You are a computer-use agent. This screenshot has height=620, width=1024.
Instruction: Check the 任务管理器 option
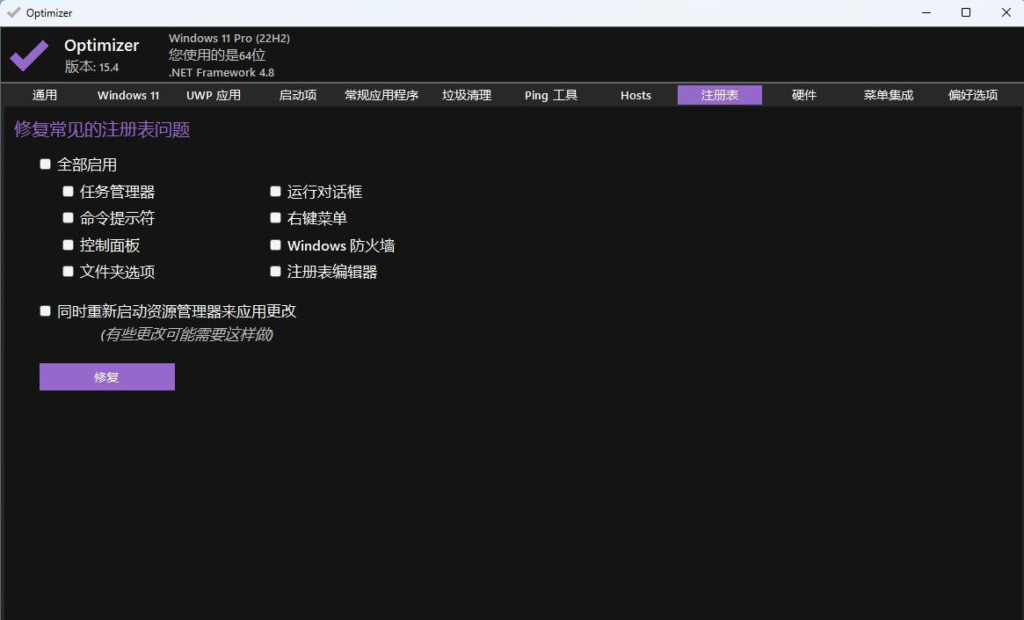(x=68, y=191)
